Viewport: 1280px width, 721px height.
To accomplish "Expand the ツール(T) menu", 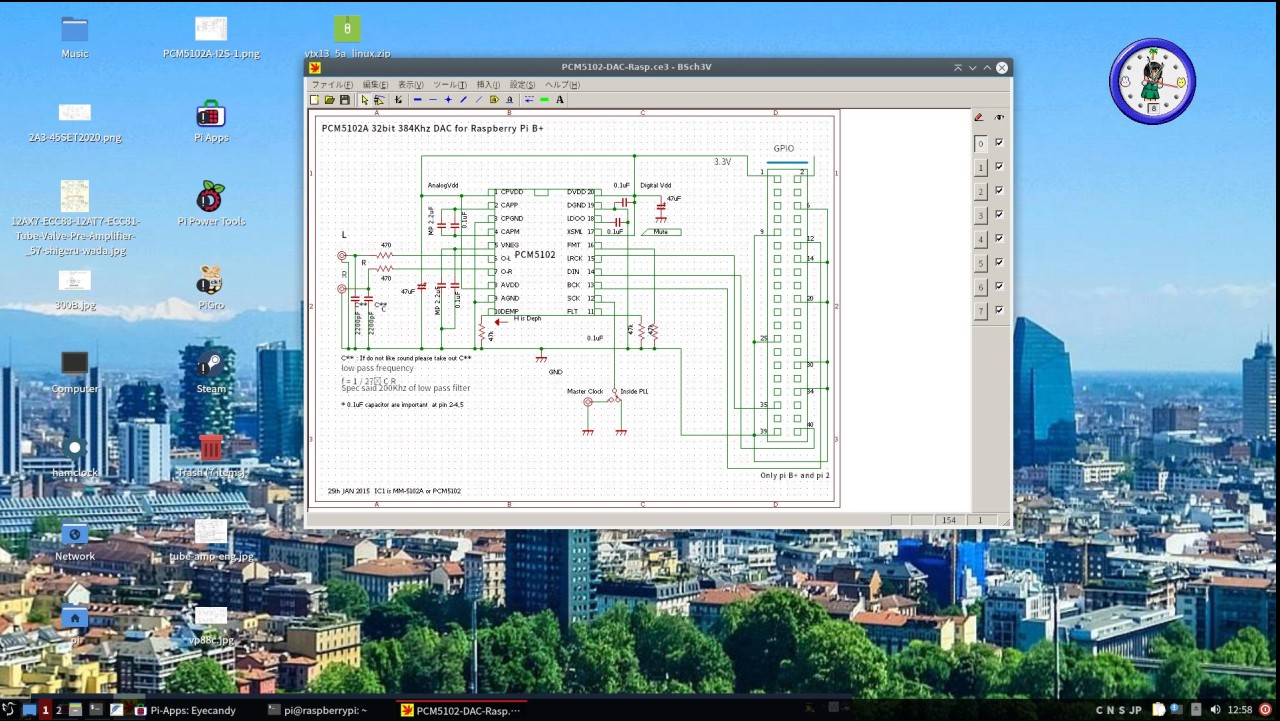I will pyautogui.click(x=449, y=85).
